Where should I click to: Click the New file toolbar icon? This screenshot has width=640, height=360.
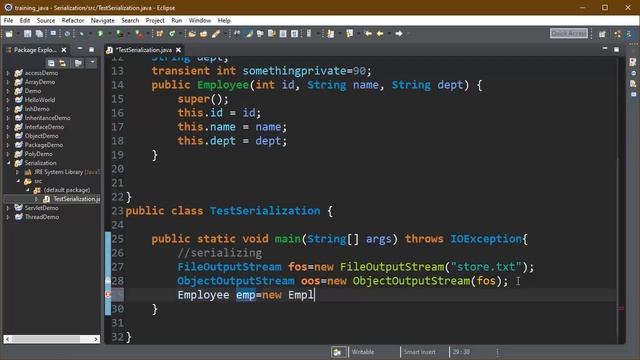tap(9, 33)
